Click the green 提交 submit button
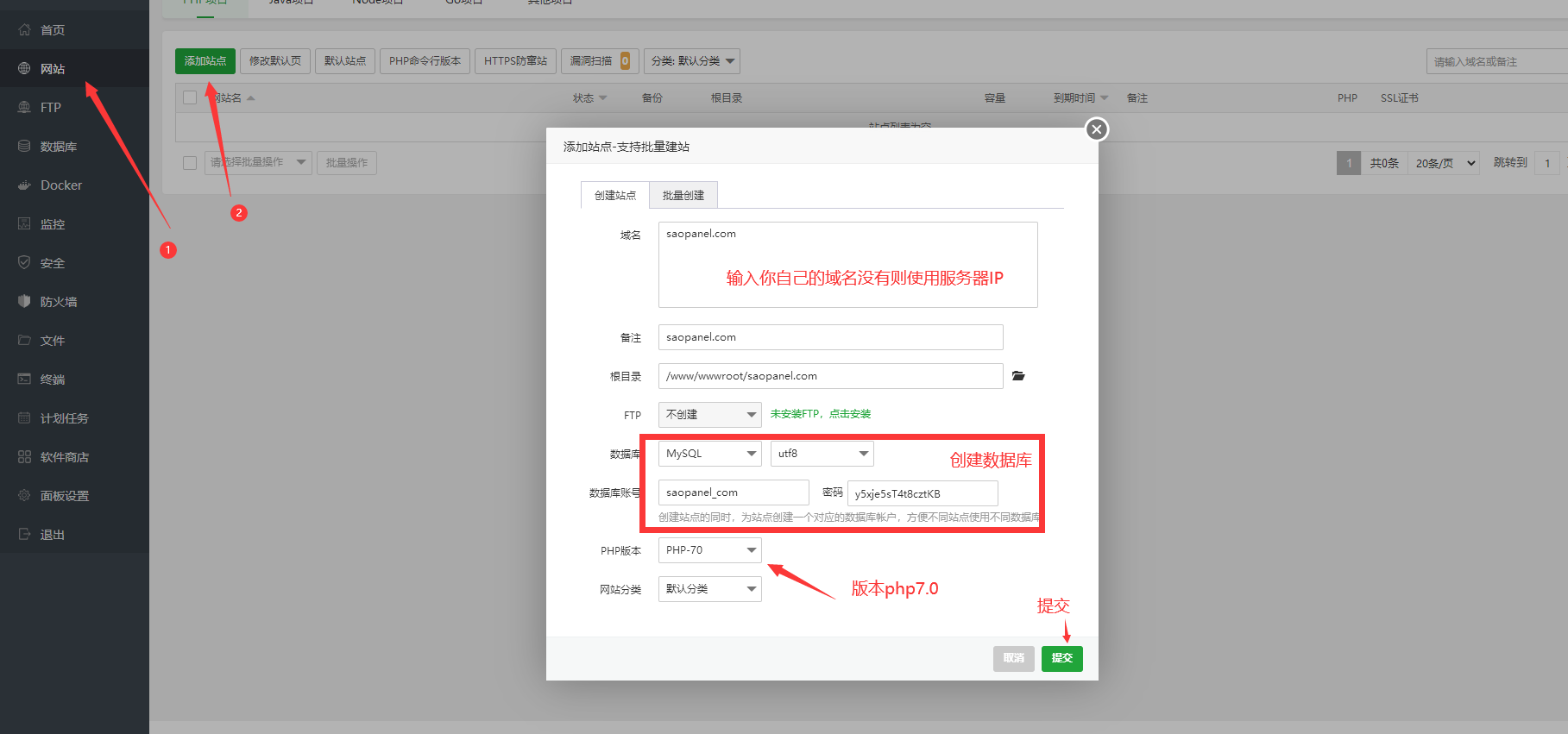 pos(1061,658)
